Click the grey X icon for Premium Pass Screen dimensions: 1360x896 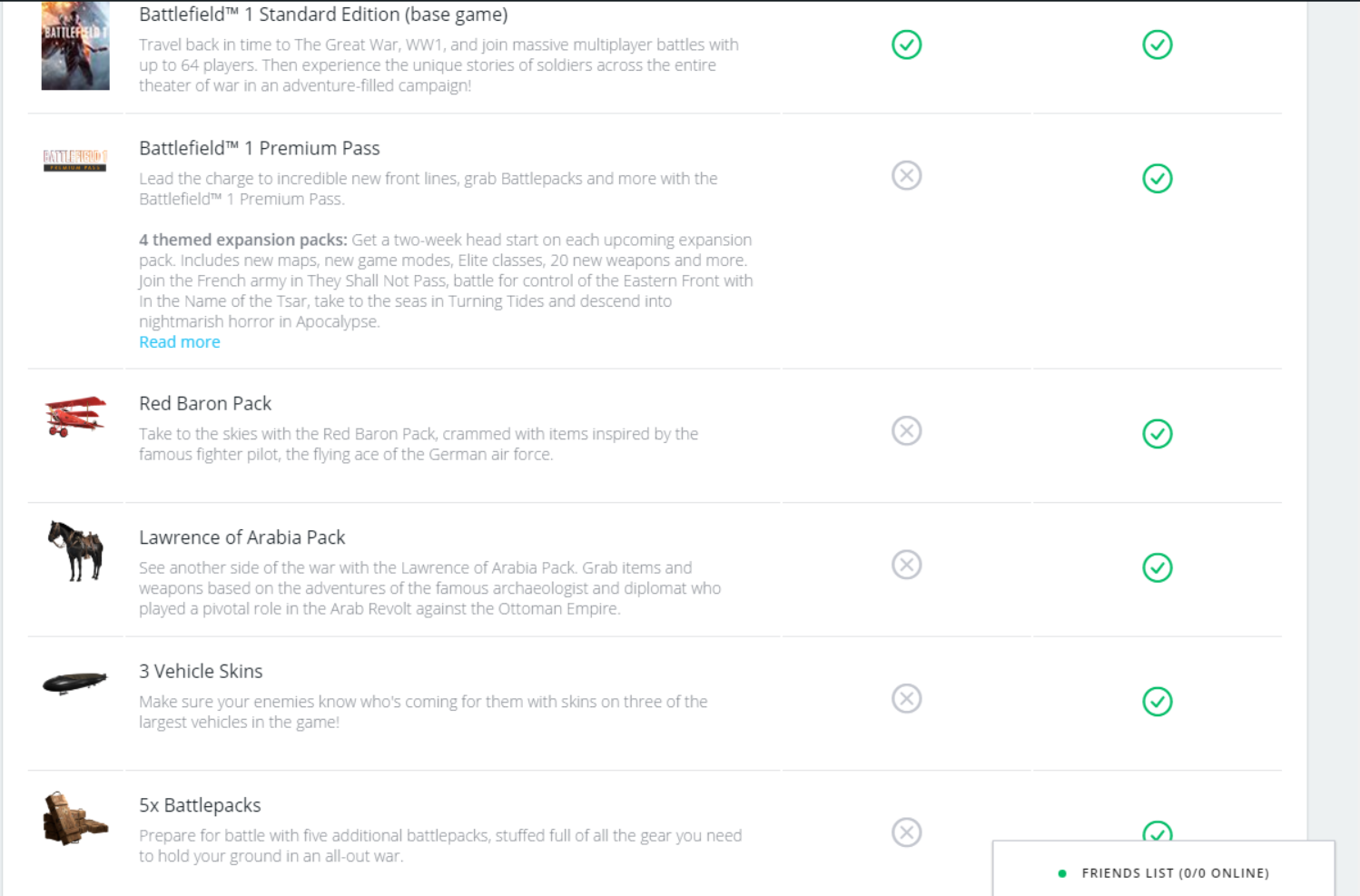(x=906, y=175)
